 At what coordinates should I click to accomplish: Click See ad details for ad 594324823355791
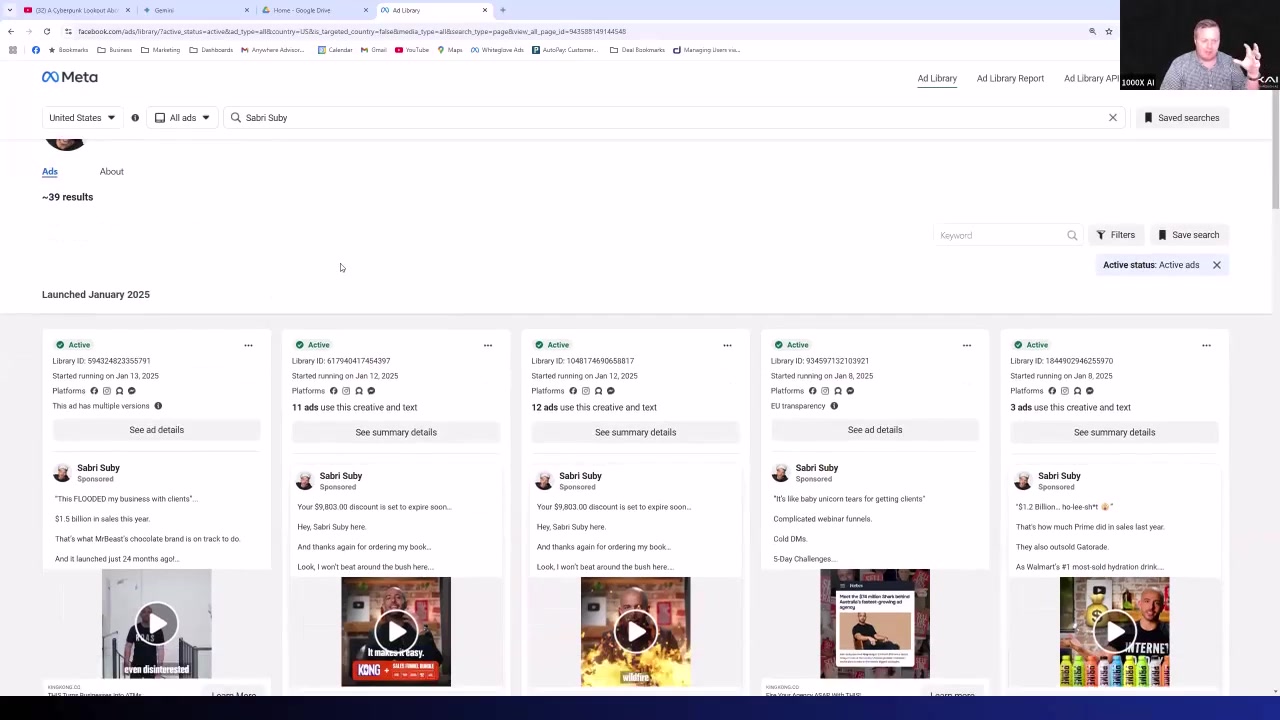156,430
